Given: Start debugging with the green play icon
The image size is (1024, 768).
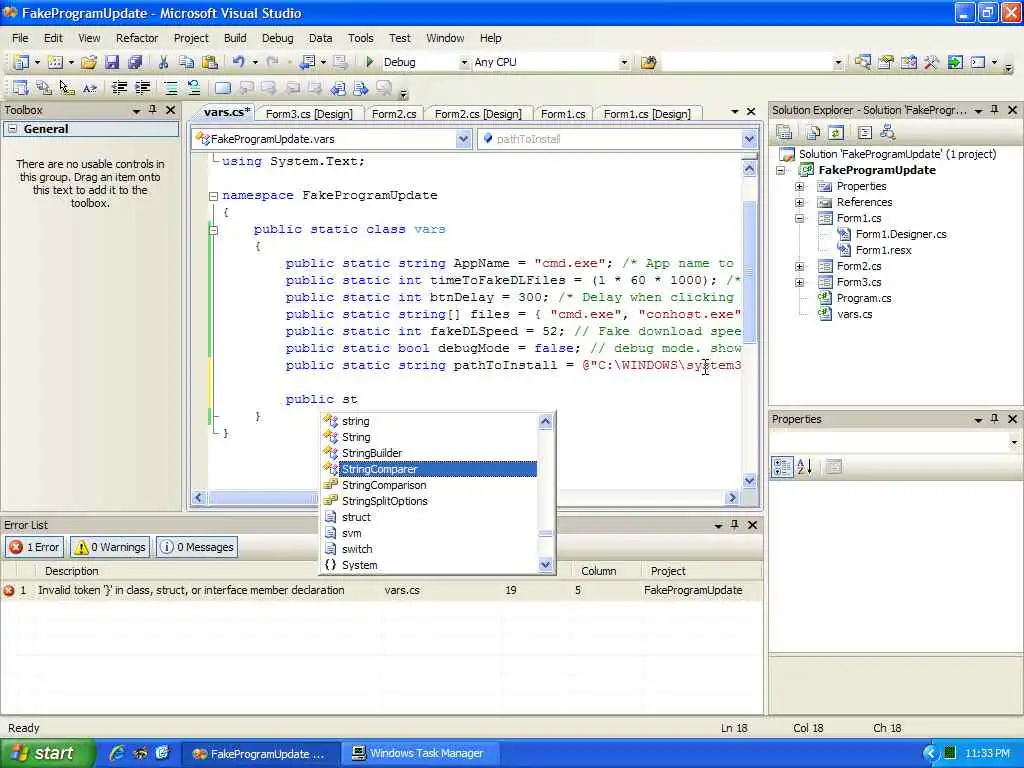Looking at the screenshot, I should click(369, 62).
